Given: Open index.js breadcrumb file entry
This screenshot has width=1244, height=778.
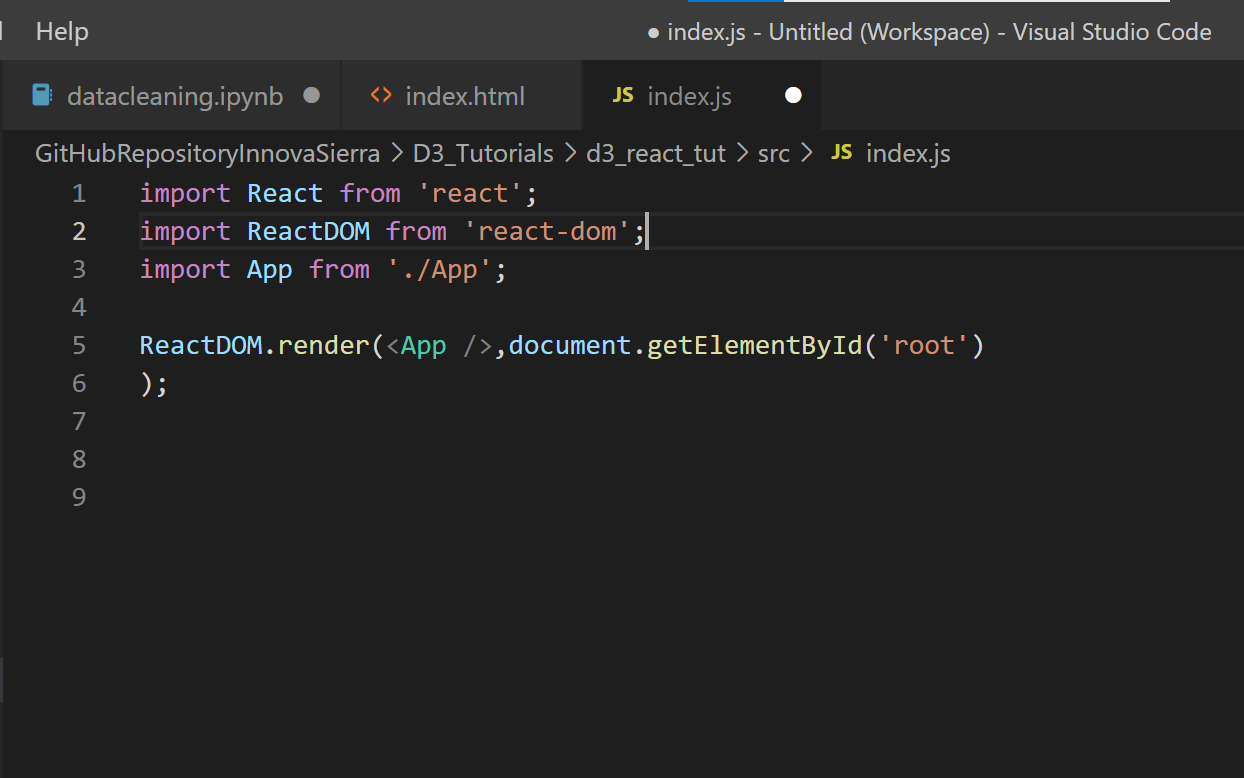Looking at the screenshot, I should click(x=908, y=153).
